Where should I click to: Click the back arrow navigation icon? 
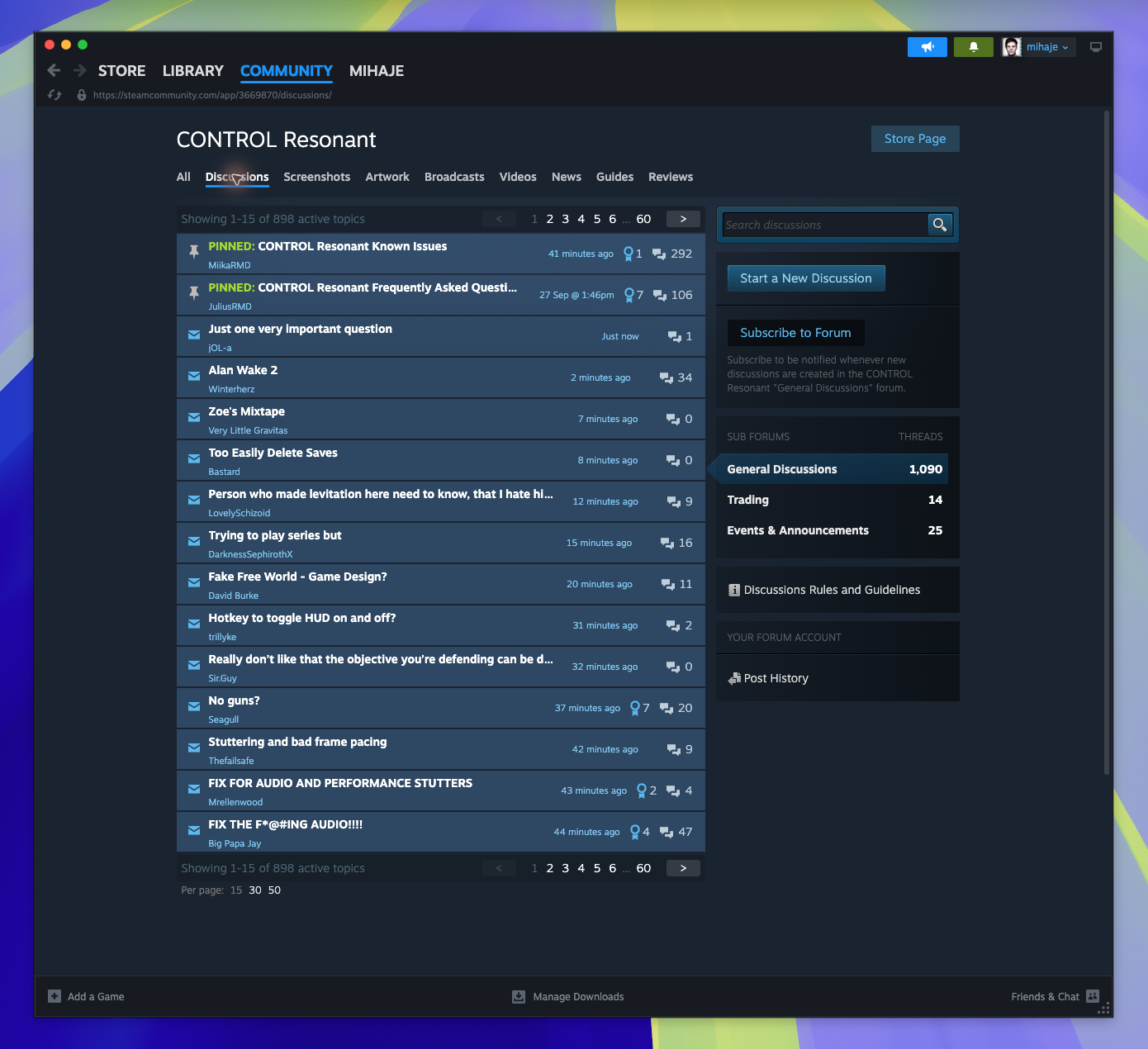tap(54, 70)
